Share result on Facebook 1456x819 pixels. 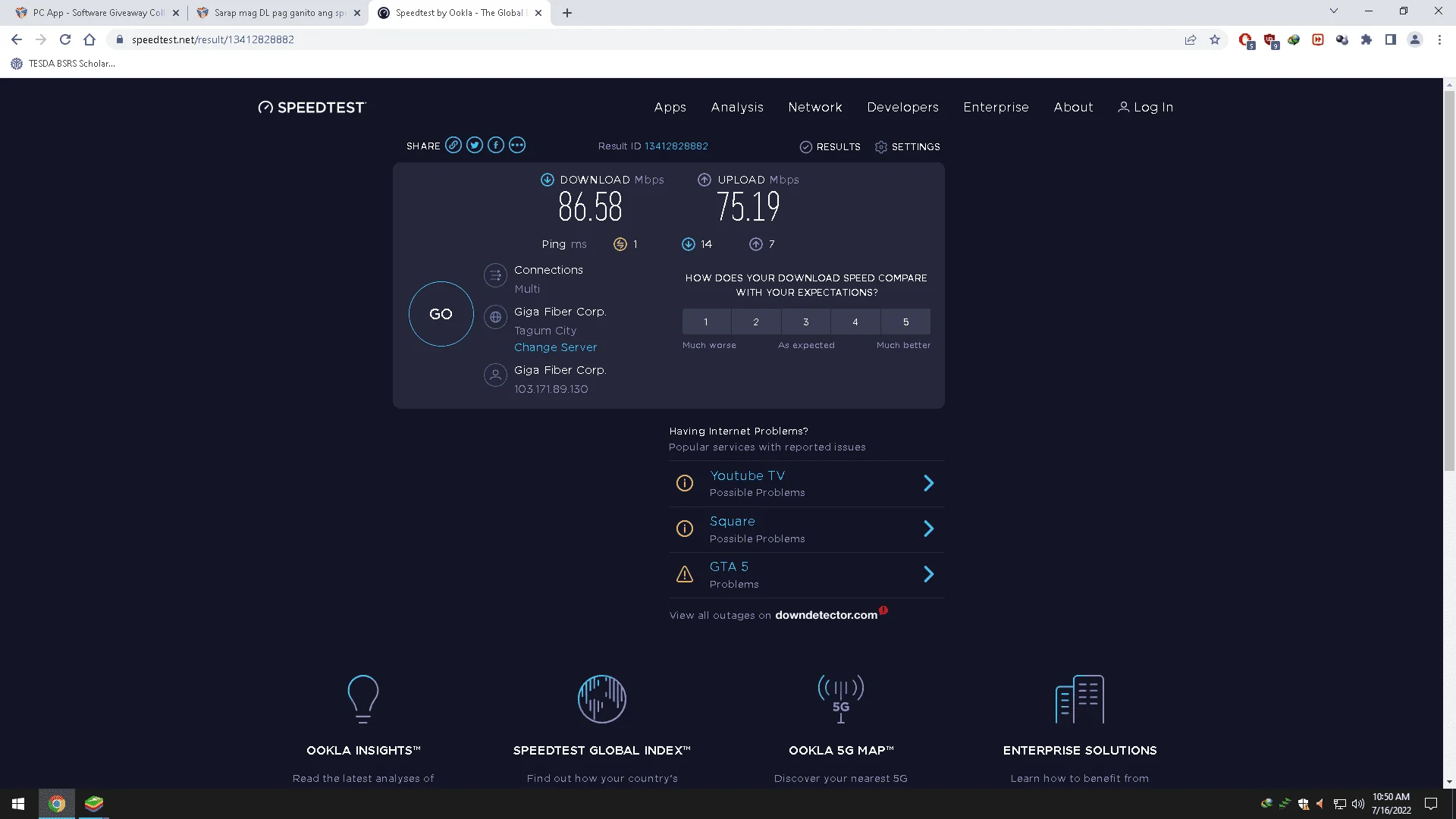(x=496, y=146)
